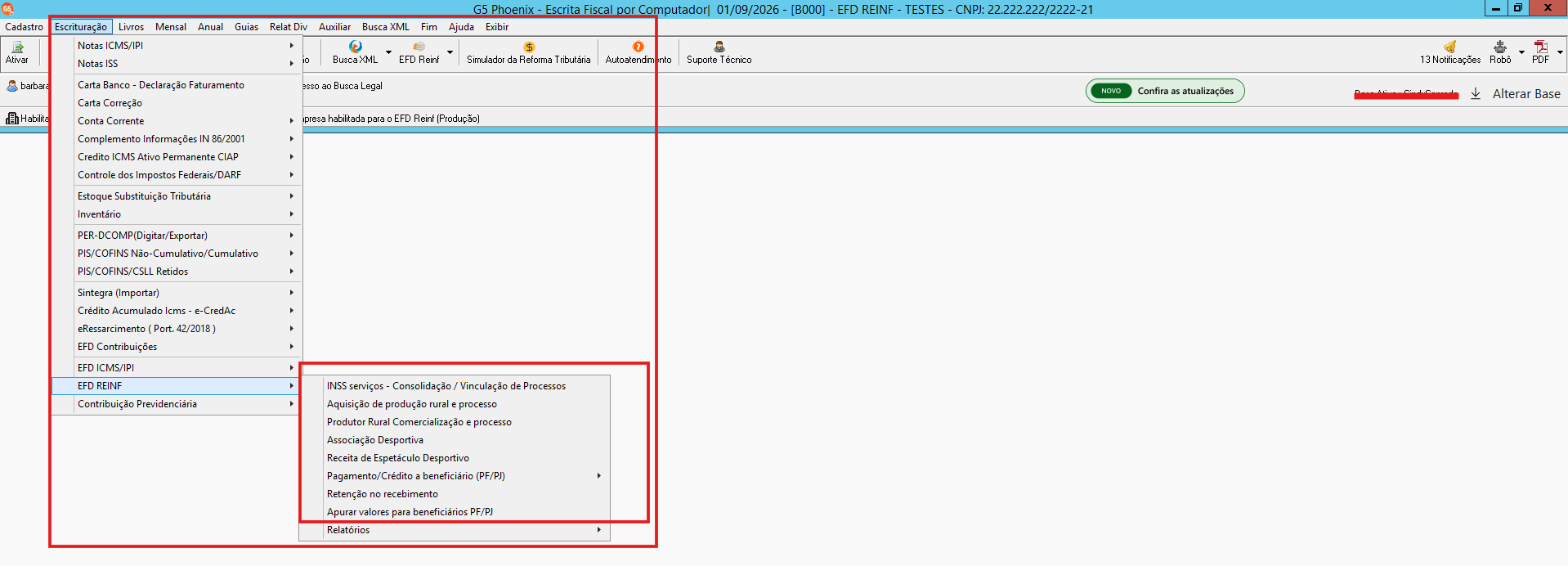Open the Mensal menu
The width and height of the screenshot is (1568, 566).
tap(171, 27)
